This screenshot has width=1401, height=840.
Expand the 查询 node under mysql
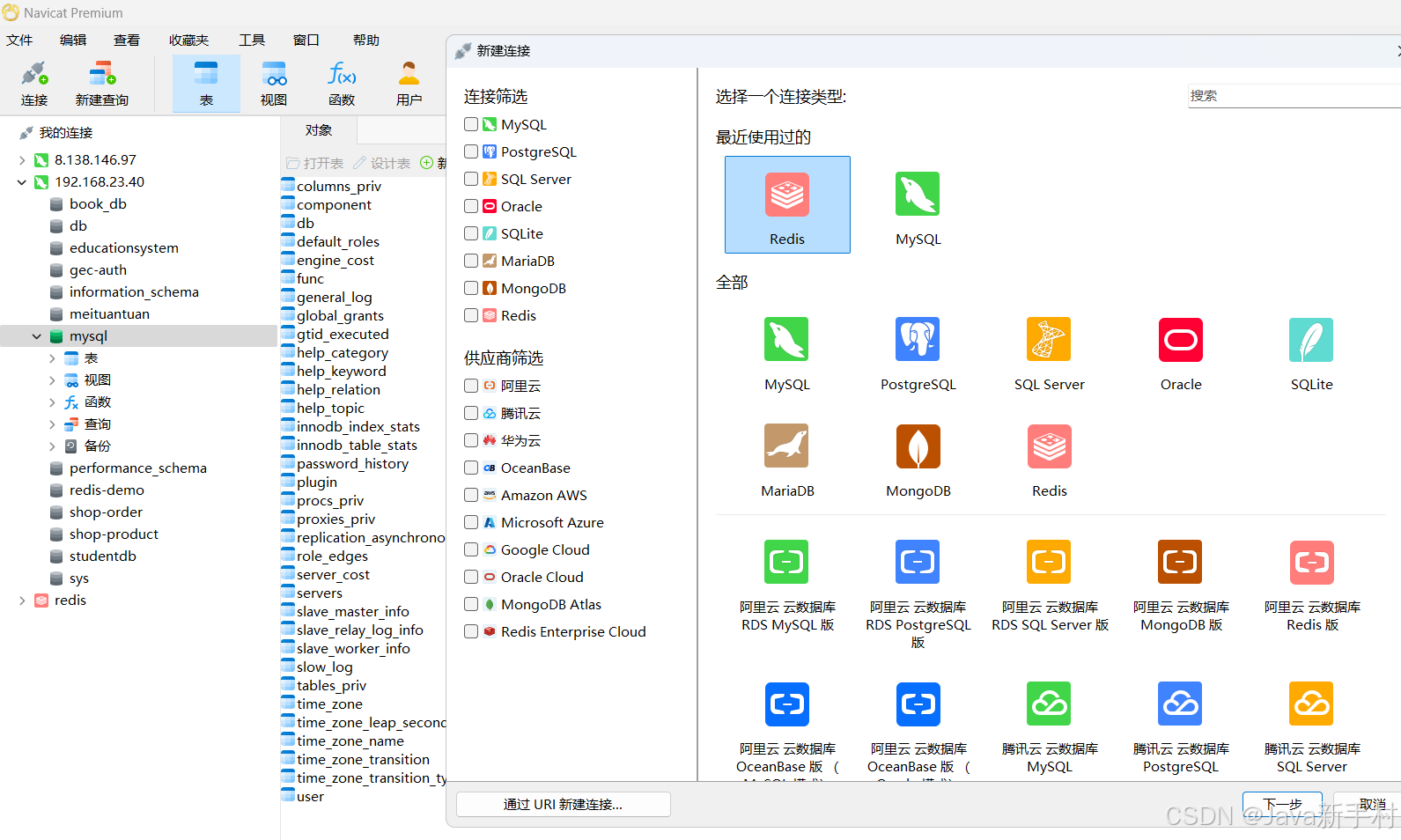click(52, 424)
